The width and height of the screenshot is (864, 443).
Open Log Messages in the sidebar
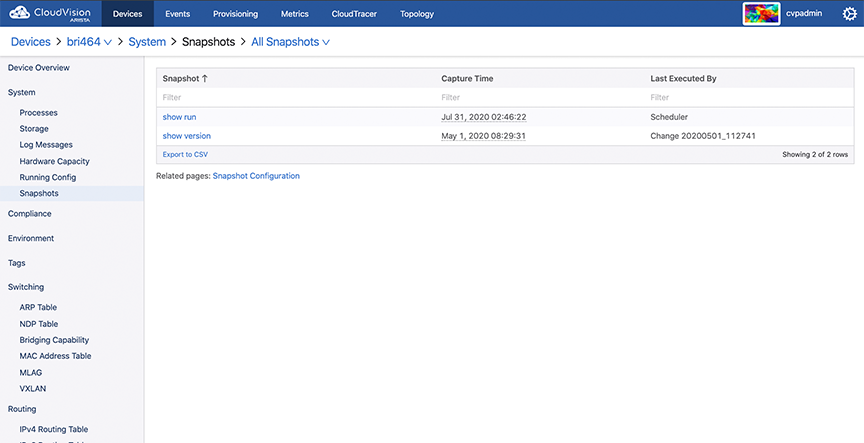tap(46, 144)
